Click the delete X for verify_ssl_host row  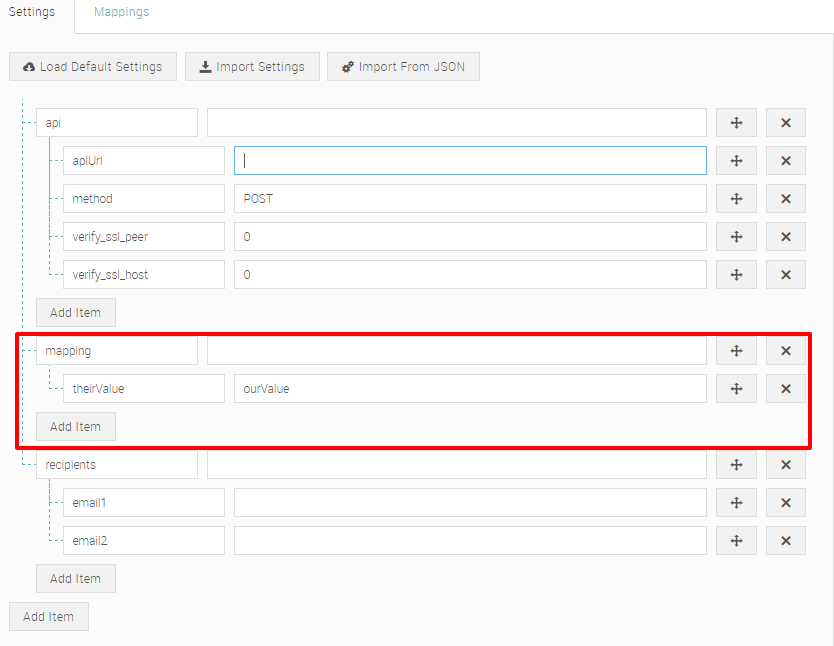pos(785,274)
